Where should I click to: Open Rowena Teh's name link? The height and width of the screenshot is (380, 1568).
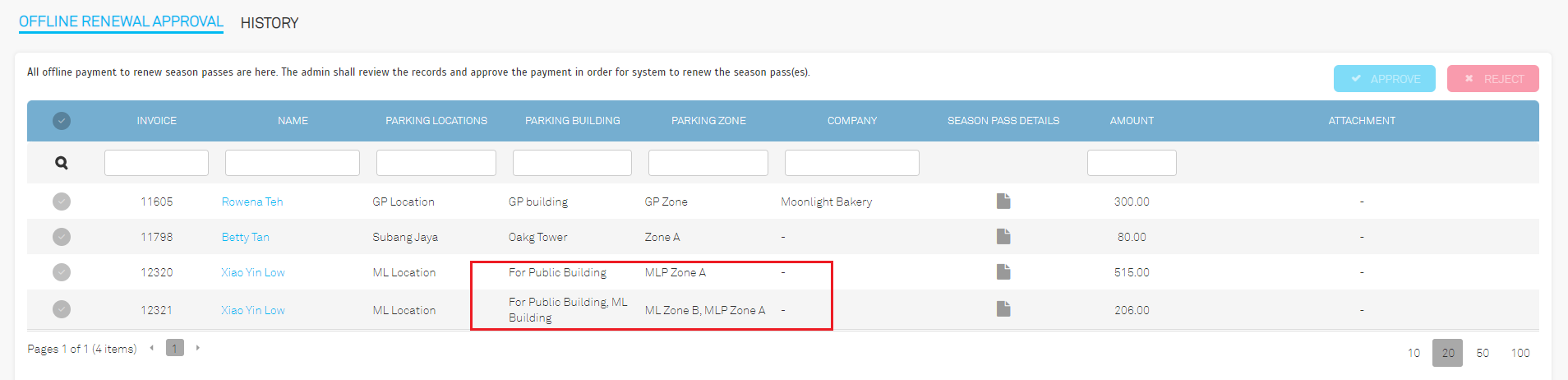point(252,202)
